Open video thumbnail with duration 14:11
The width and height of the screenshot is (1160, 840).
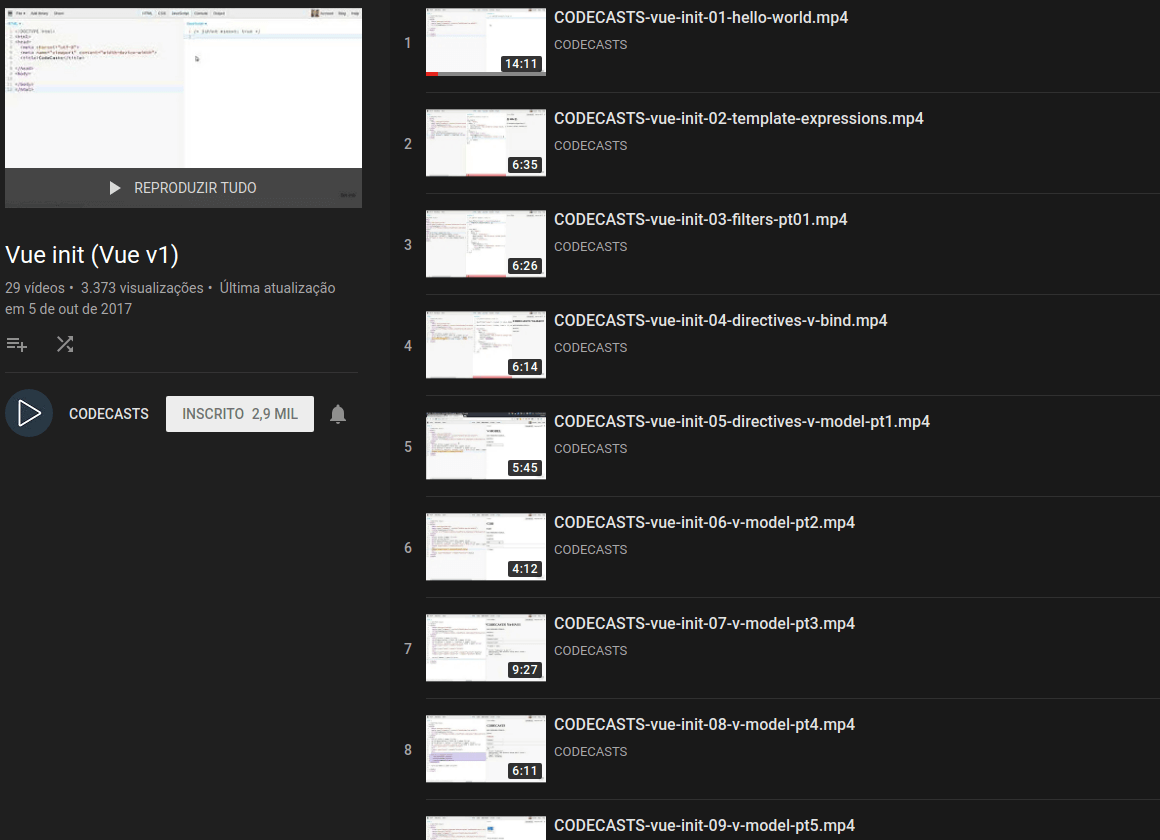coord(486,42)
